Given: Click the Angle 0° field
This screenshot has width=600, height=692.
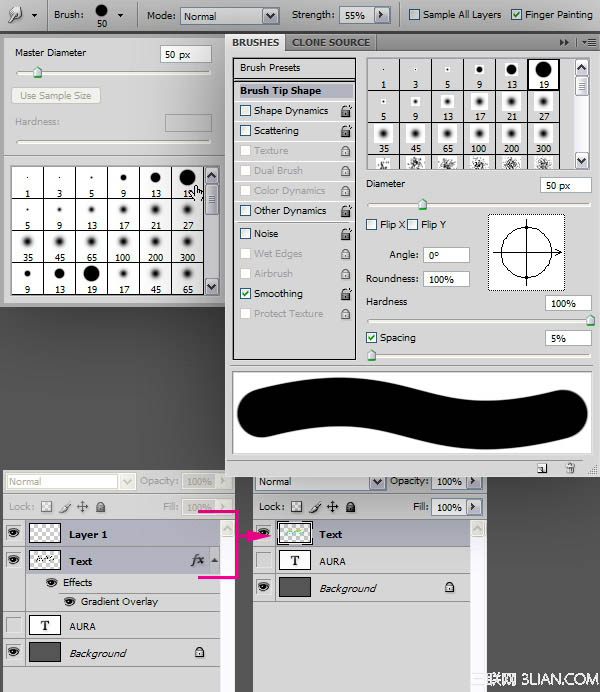Looking at the screenshot, I should (x=446, y=255).
